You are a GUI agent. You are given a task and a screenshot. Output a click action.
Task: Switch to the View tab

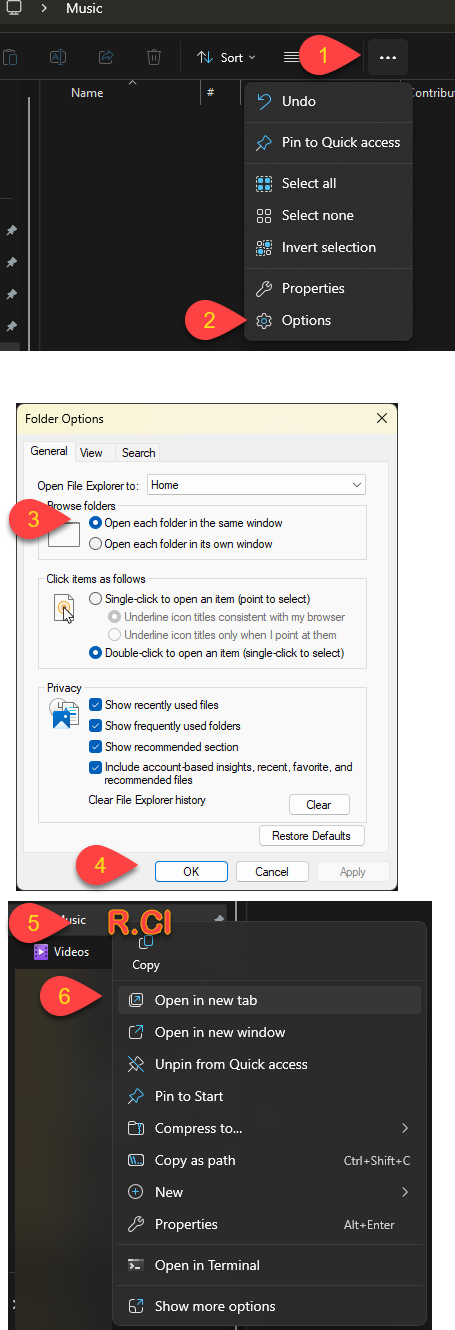91,453
